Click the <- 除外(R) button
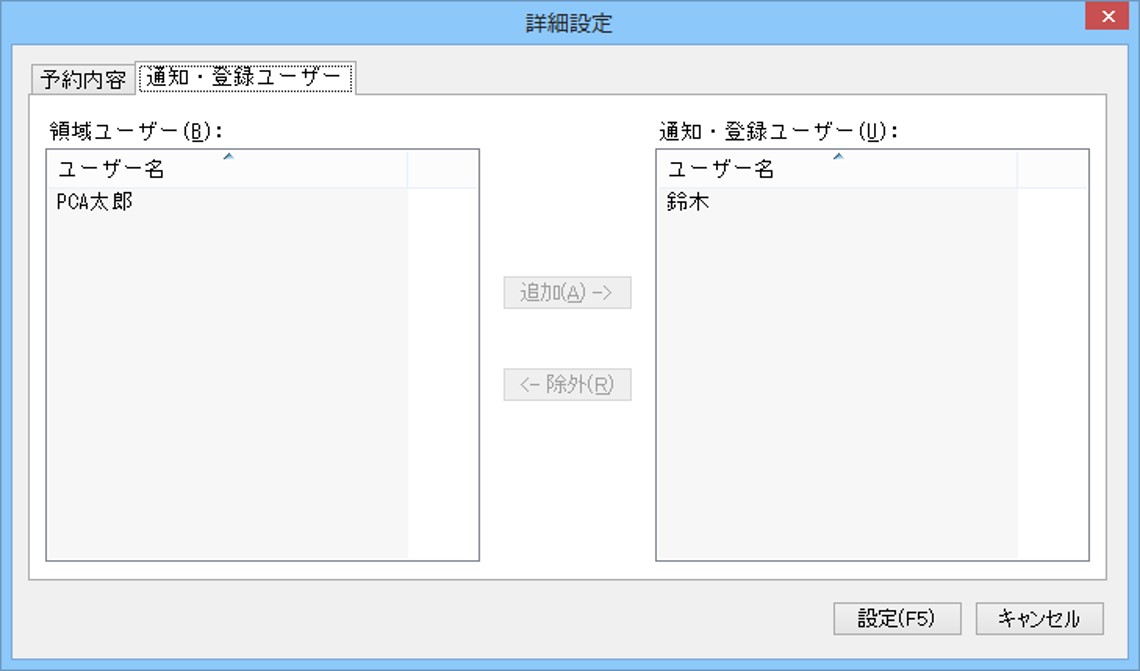Viewport: 1140px width, 671px height. click(x=567, y=384)
